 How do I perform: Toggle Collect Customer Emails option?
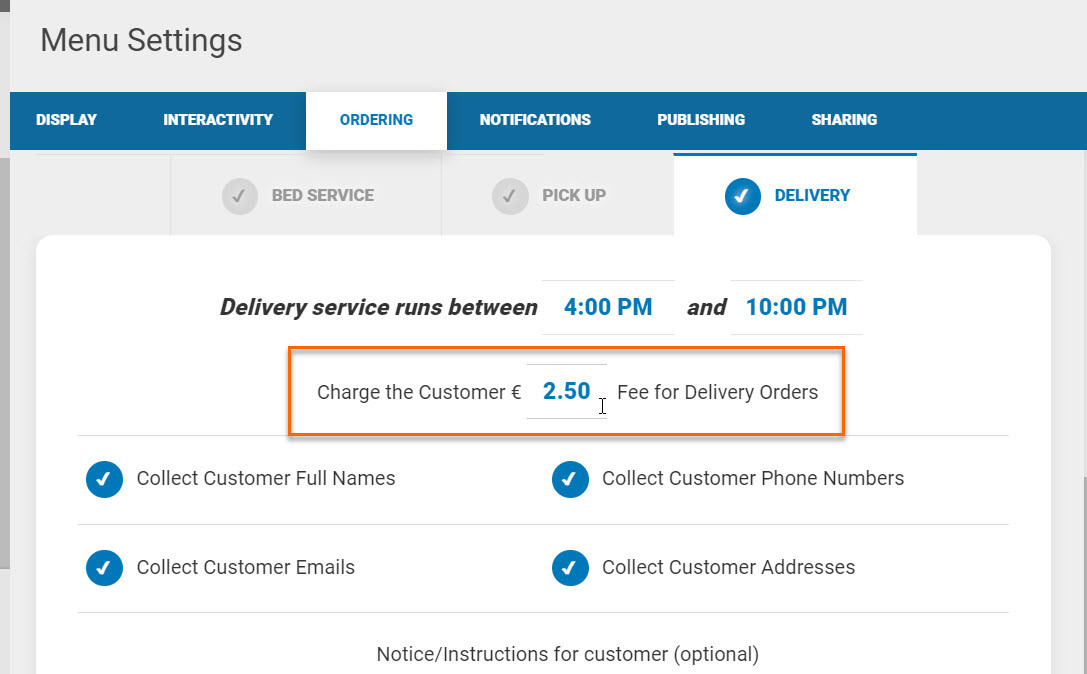(x=104, y=568)
